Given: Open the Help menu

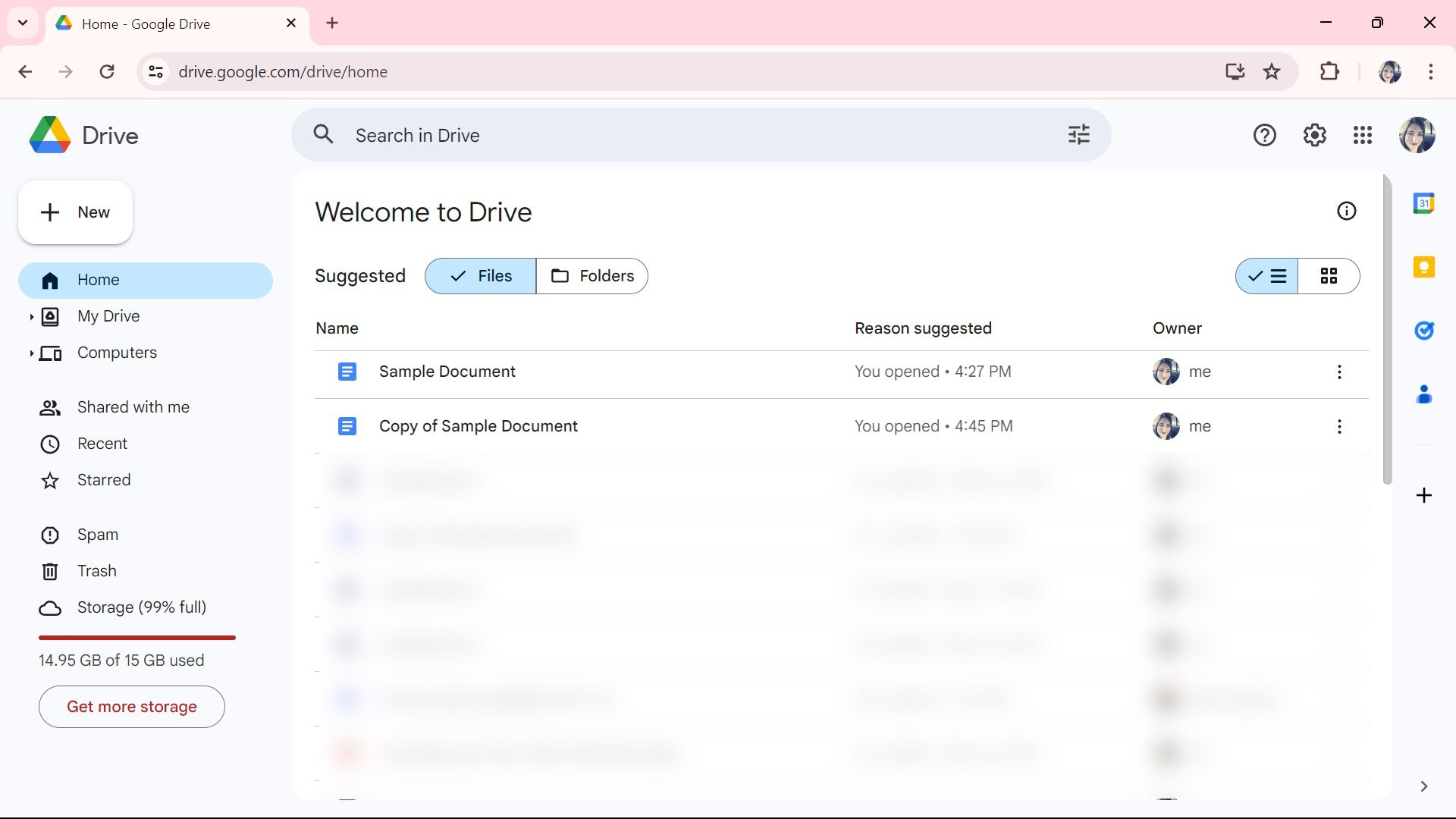Looking at the screenshot, I should pyautogui.click(x=1264, y=134).
